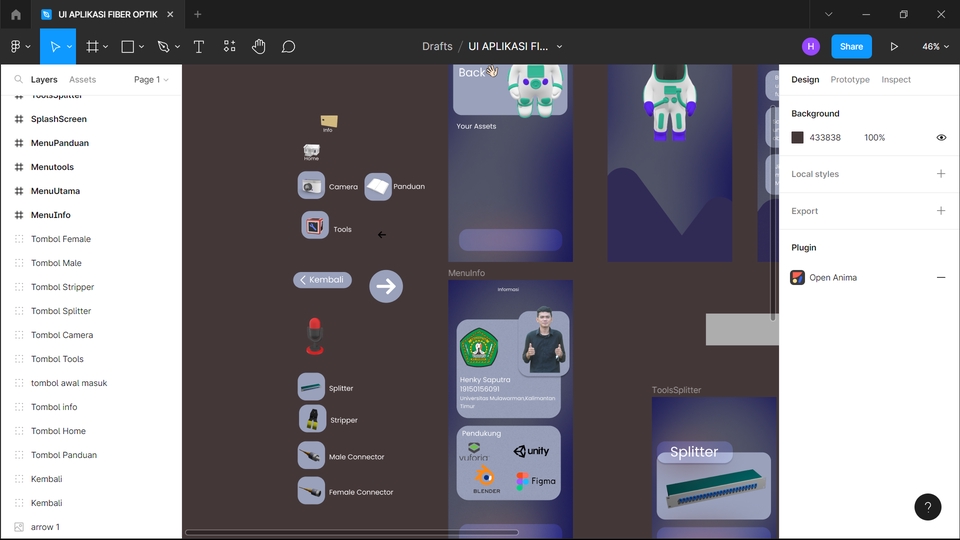The width and height of the screenshot is (960, 540).
Task: Select the Tombol Female layer
Action: click(61, 239)
